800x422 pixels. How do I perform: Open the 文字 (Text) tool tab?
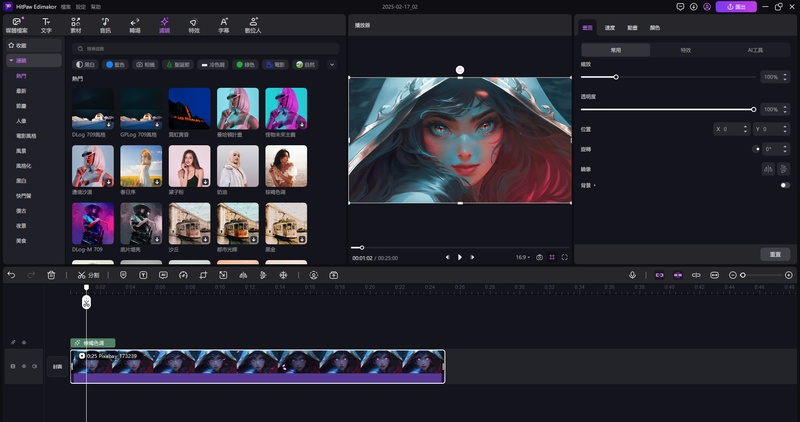click(x=46, y=25)
